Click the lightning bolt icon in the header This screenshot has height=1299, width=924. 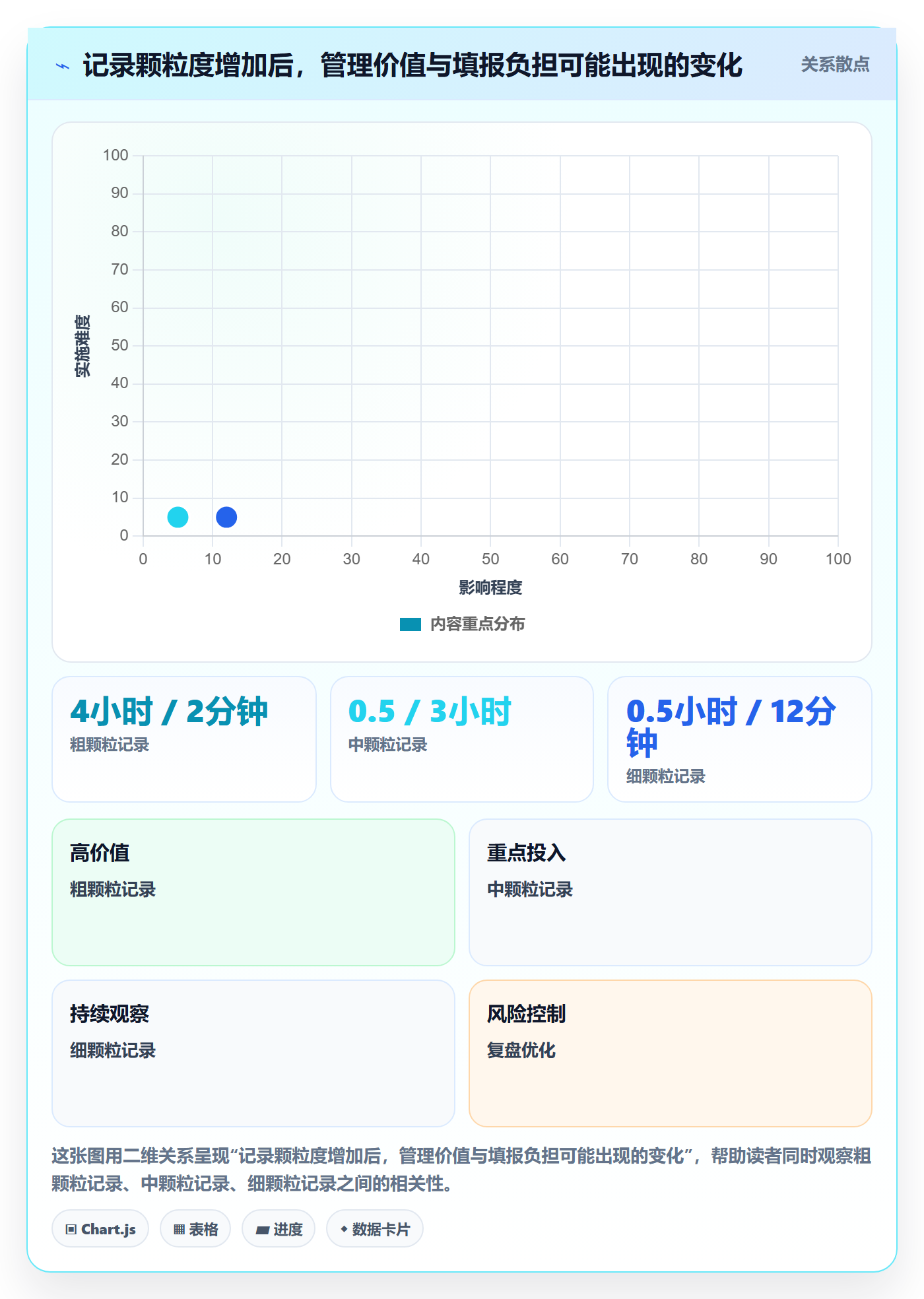pos(63,66)
